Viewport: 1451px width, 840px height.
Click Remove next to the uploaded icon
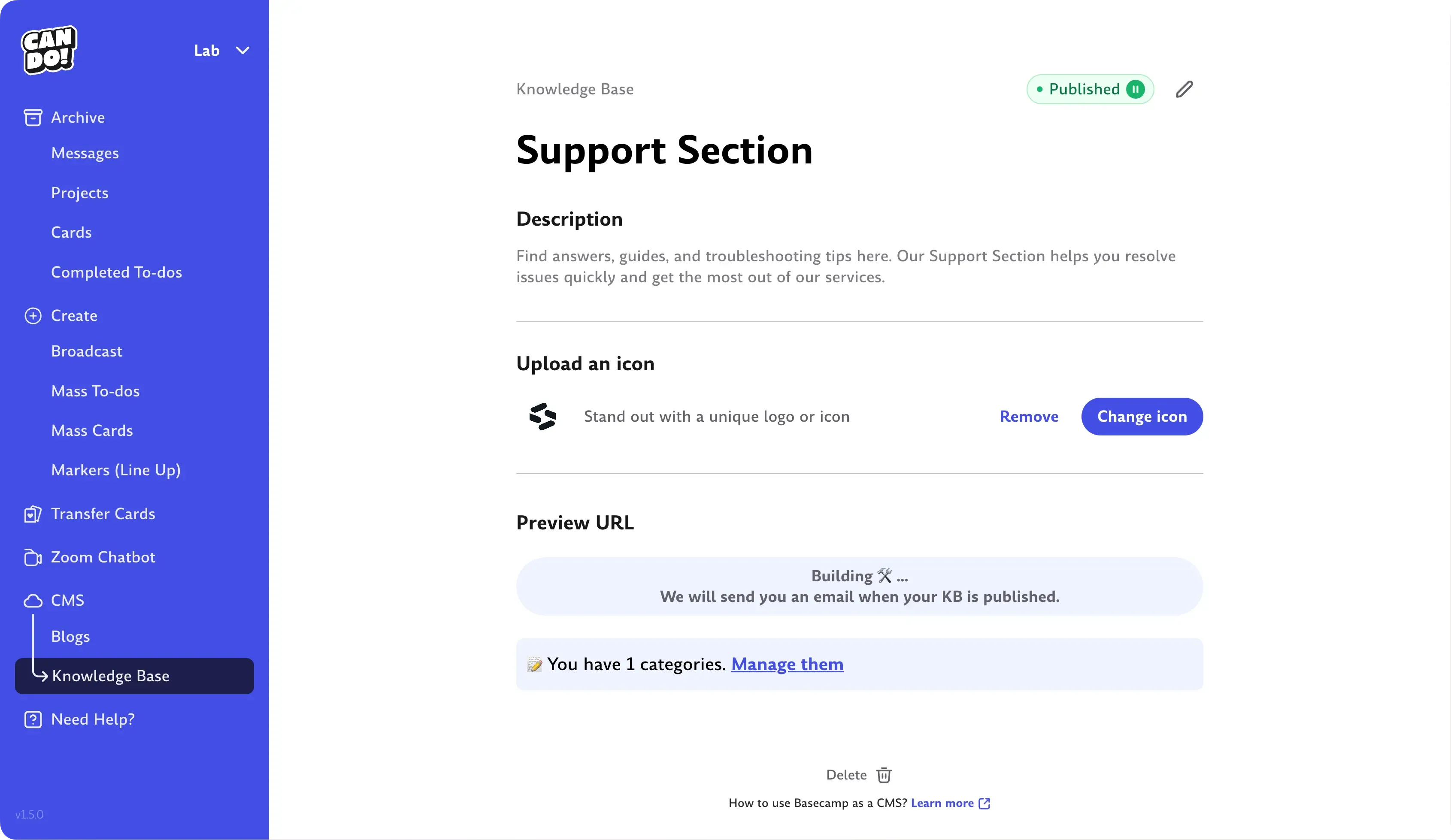coord(1029,416)
